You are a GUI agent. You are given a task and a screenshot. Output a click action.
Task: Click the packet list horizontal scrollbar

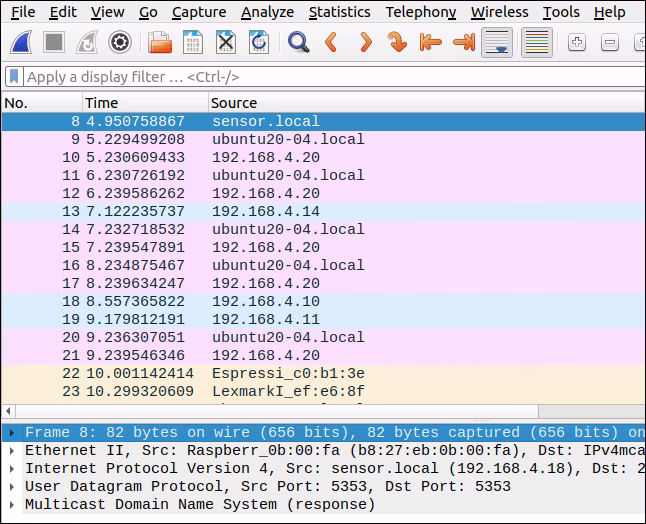(x=277, y=411)
